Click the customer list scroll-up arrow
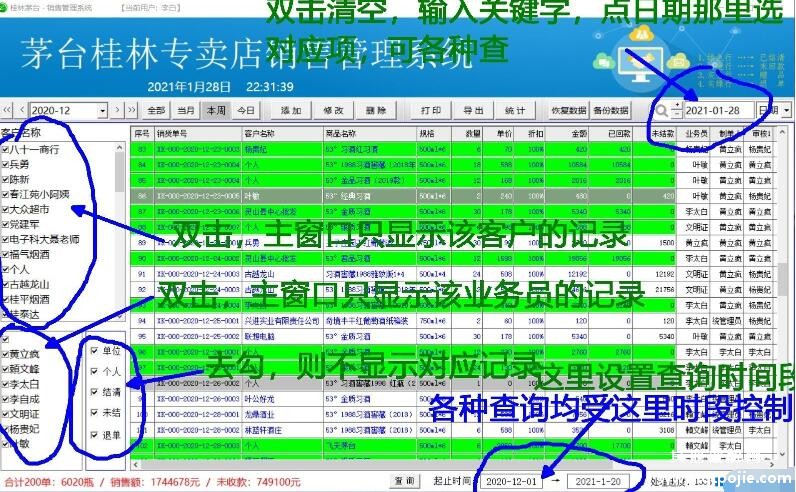 (120, 148)
